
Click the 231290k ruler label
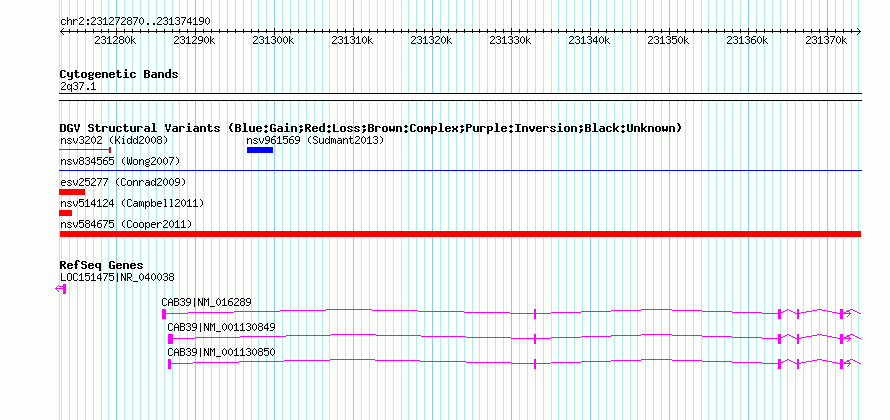195,40
